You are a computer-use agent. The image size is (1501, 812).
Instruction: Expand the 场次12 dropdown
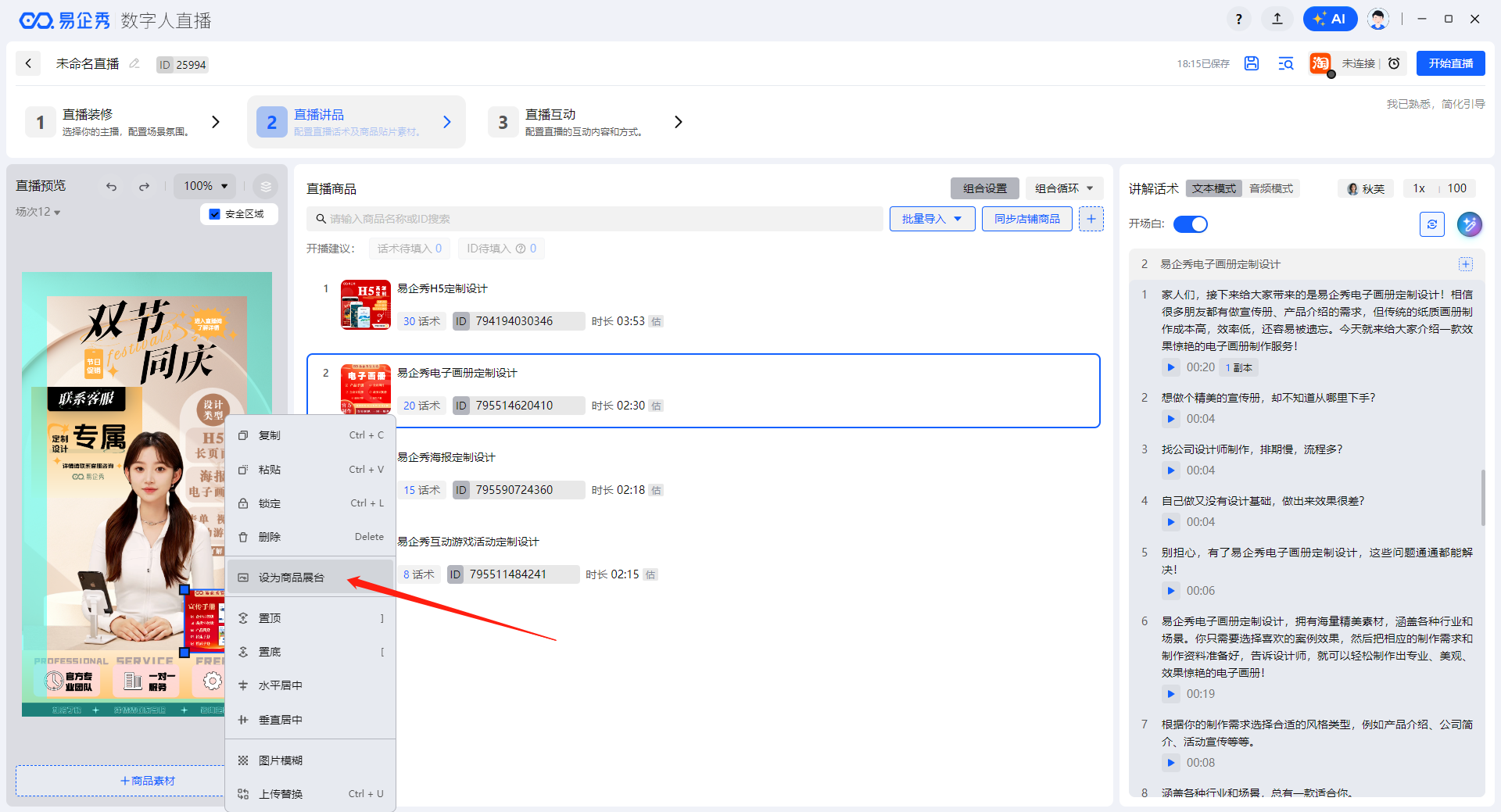38,212
